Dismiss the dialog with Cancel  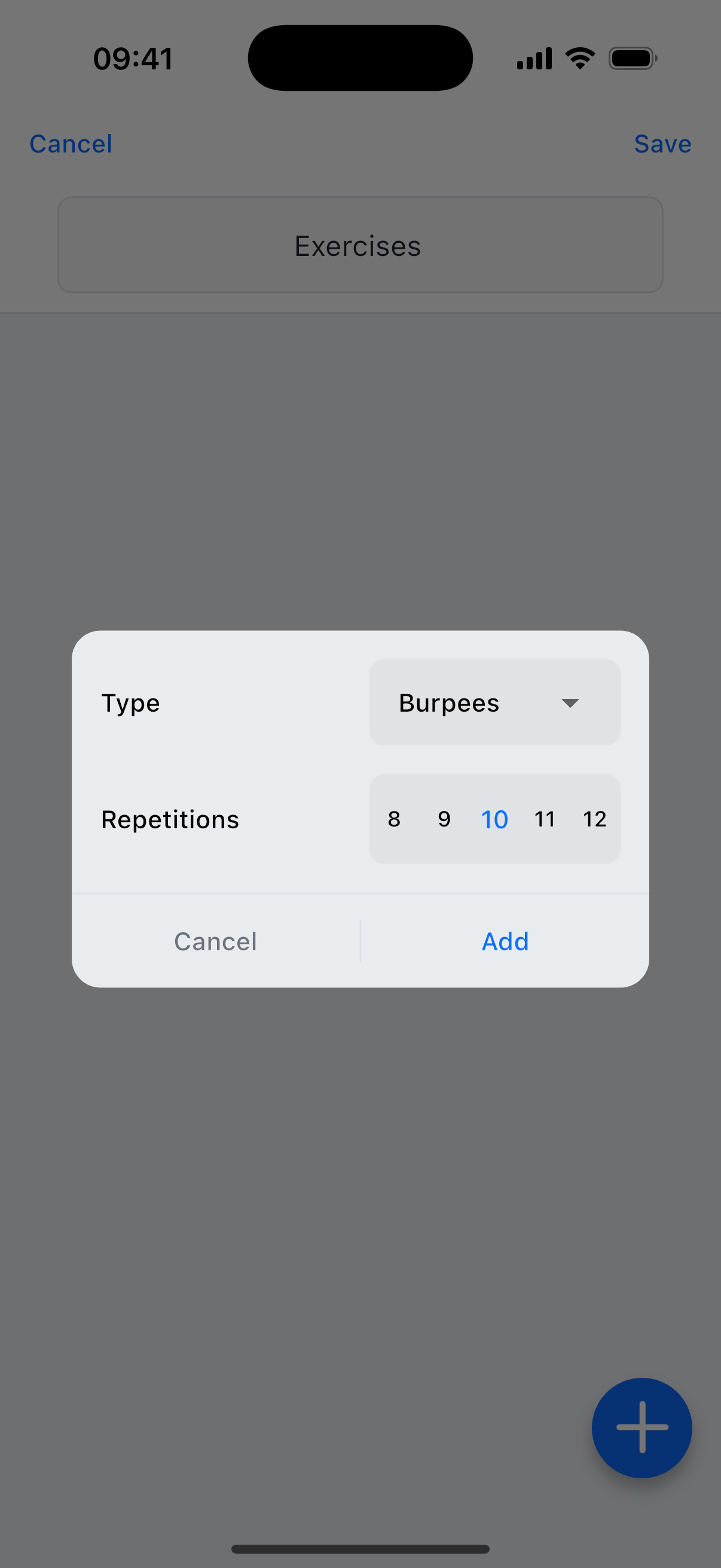click(215, 941)
